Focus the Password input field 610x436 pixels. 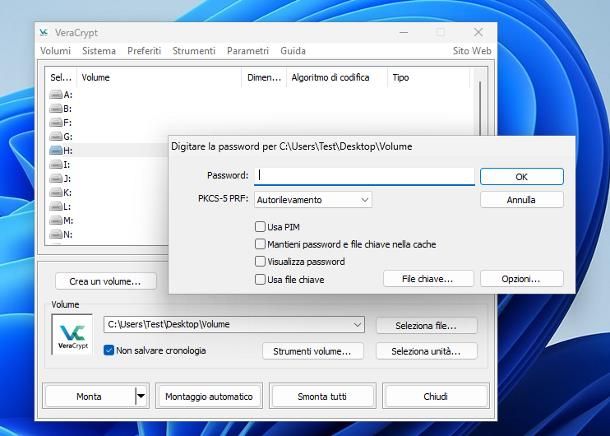click(364, 176)
